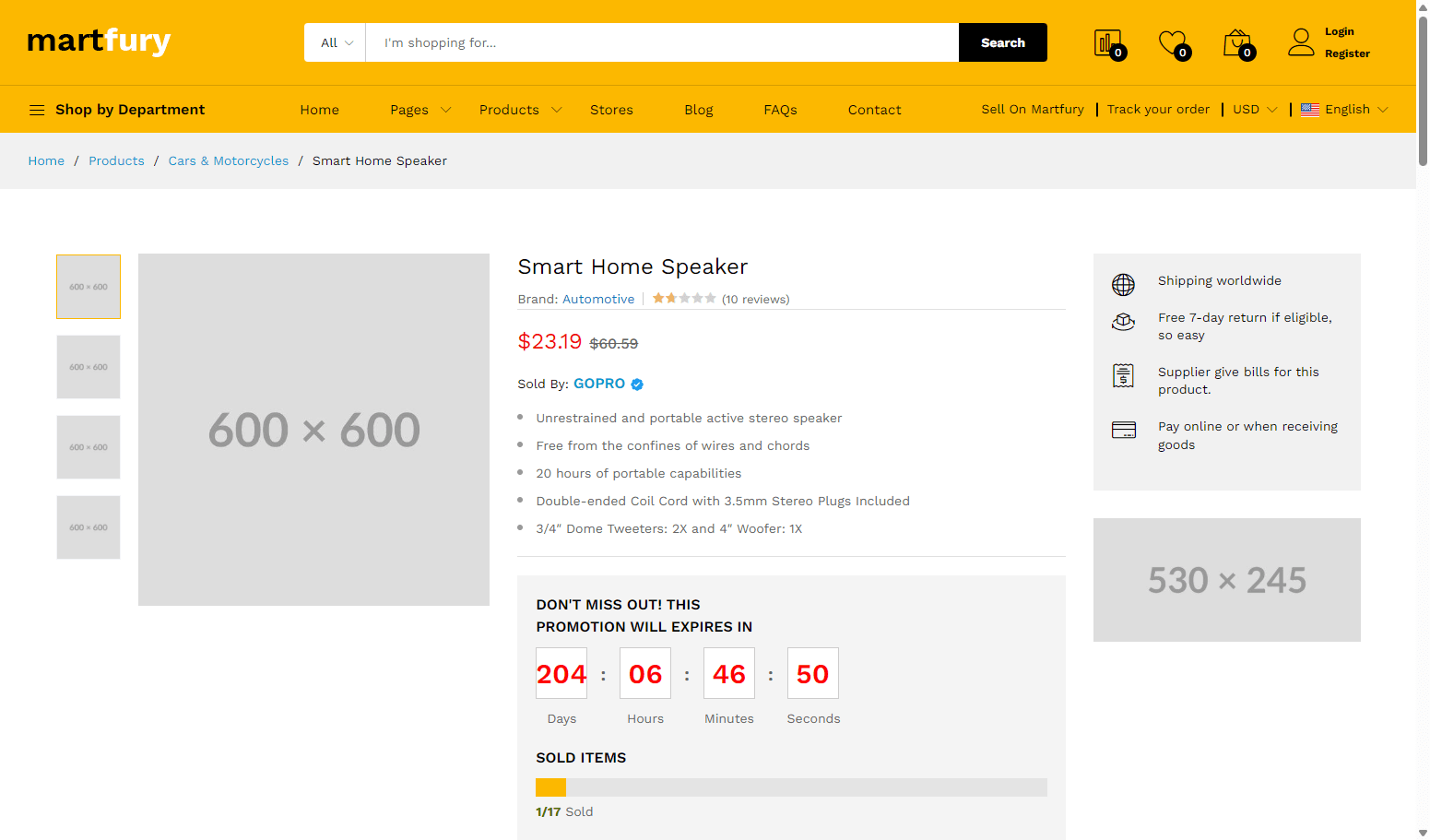Focus the I'm shopping for search field
Image resolution: width=1430 pixels, height=840 pixels.
[662, 42]
